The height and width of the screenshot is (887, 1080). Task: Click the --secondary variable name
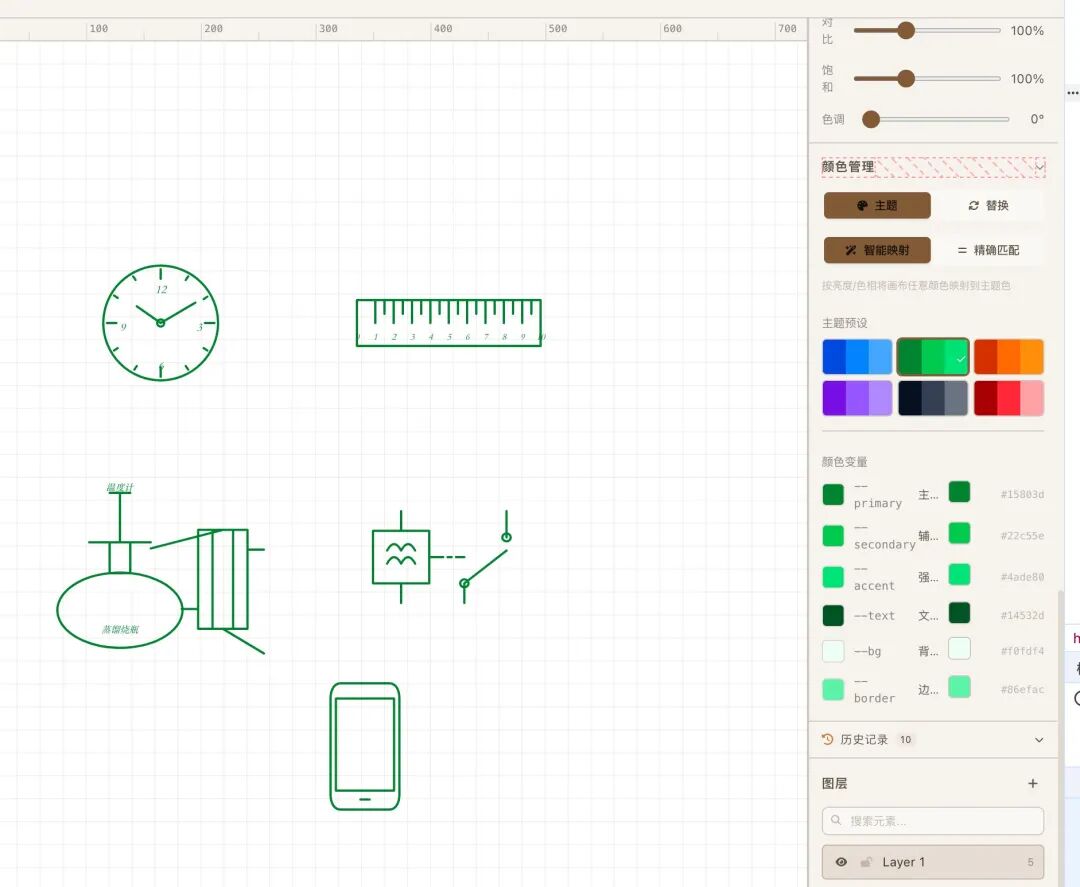point(884,536)
